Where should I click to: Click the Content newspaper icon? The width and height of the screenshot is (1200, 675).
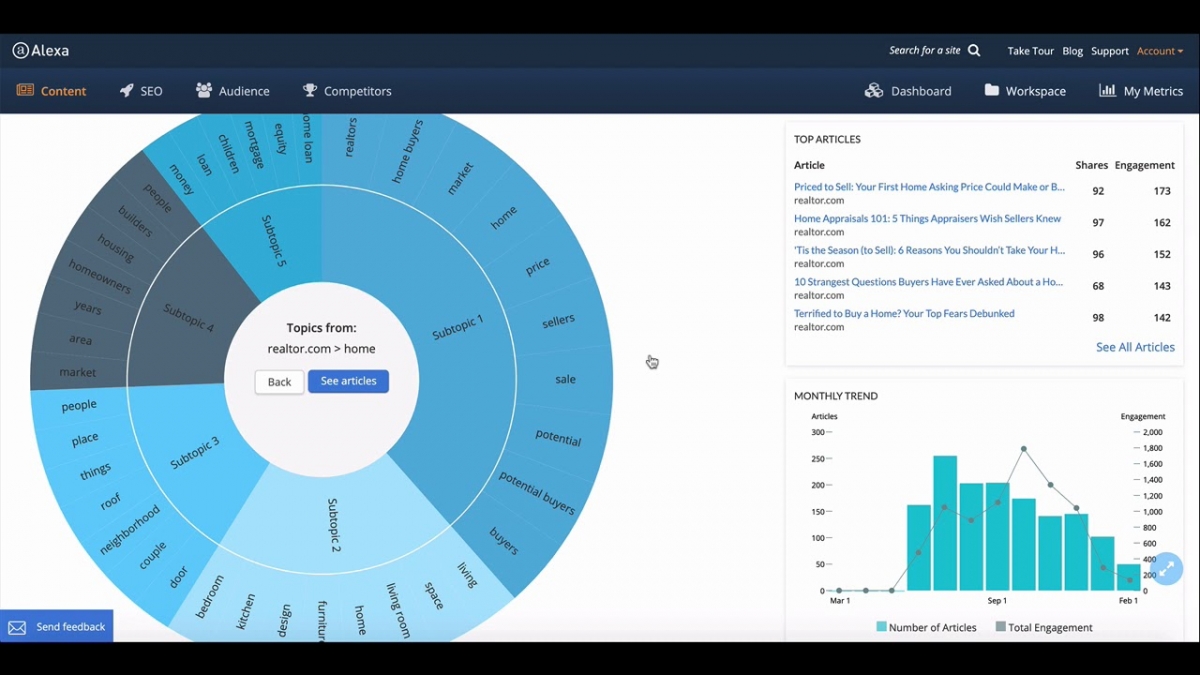tap(25, 91)
